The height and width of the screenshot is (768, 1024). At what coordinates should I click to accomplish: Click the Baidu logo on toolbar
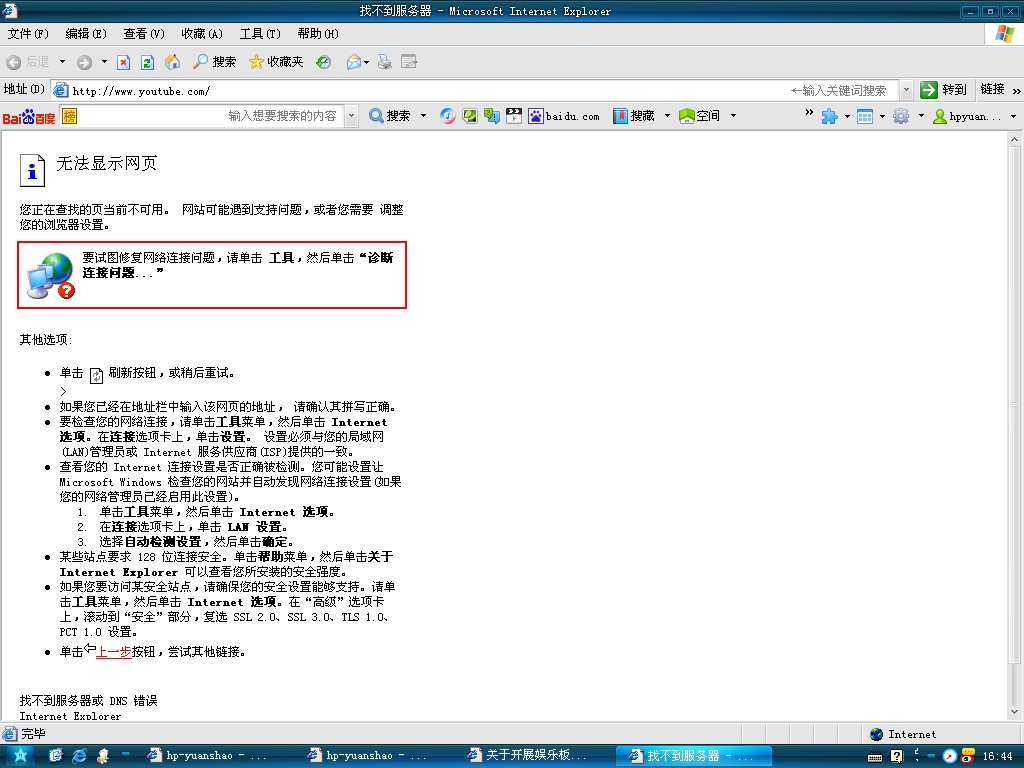(x=29, y=116)
